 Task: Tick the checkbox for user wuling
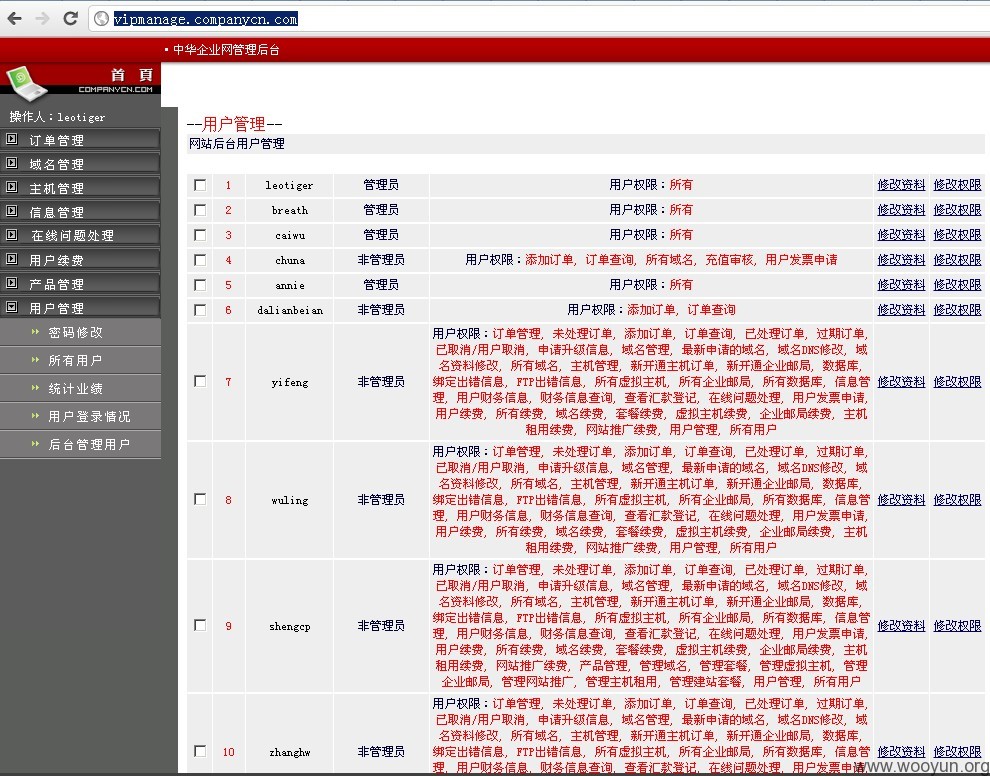click(200, 499)
